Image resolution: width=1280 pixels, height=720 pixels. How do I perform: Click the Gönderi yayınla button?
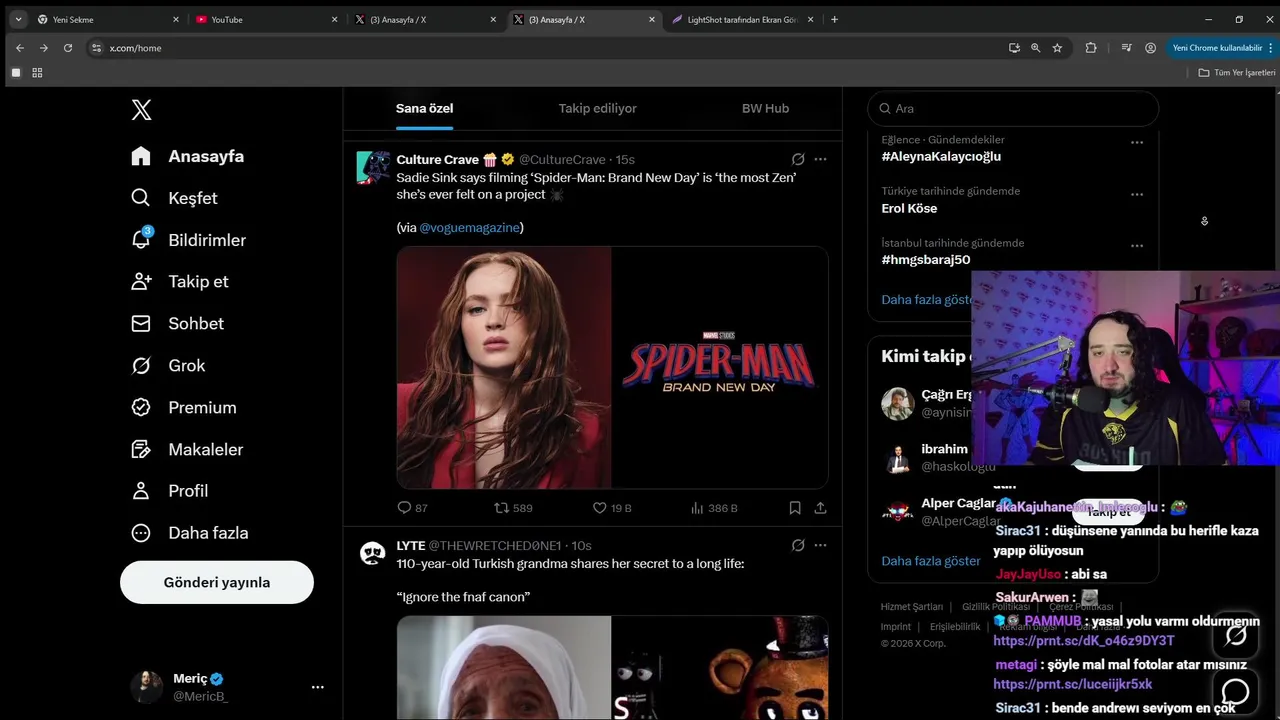pyautogui.click(x=217, y=582)
